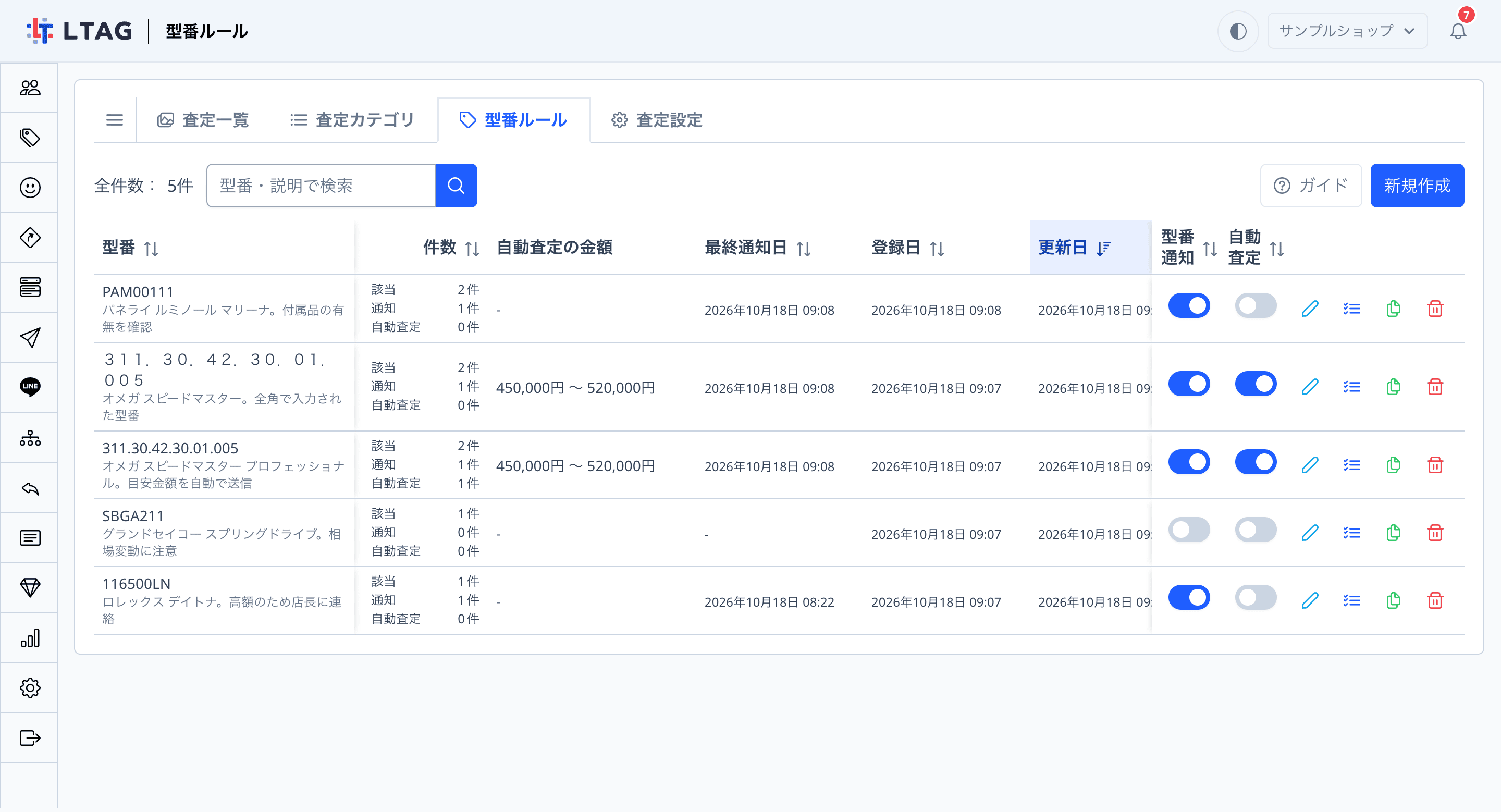The height and width of the screenshot is (812, 1501).
Task: Switch to the 査定カテゴリ tab
Action: 352,120
